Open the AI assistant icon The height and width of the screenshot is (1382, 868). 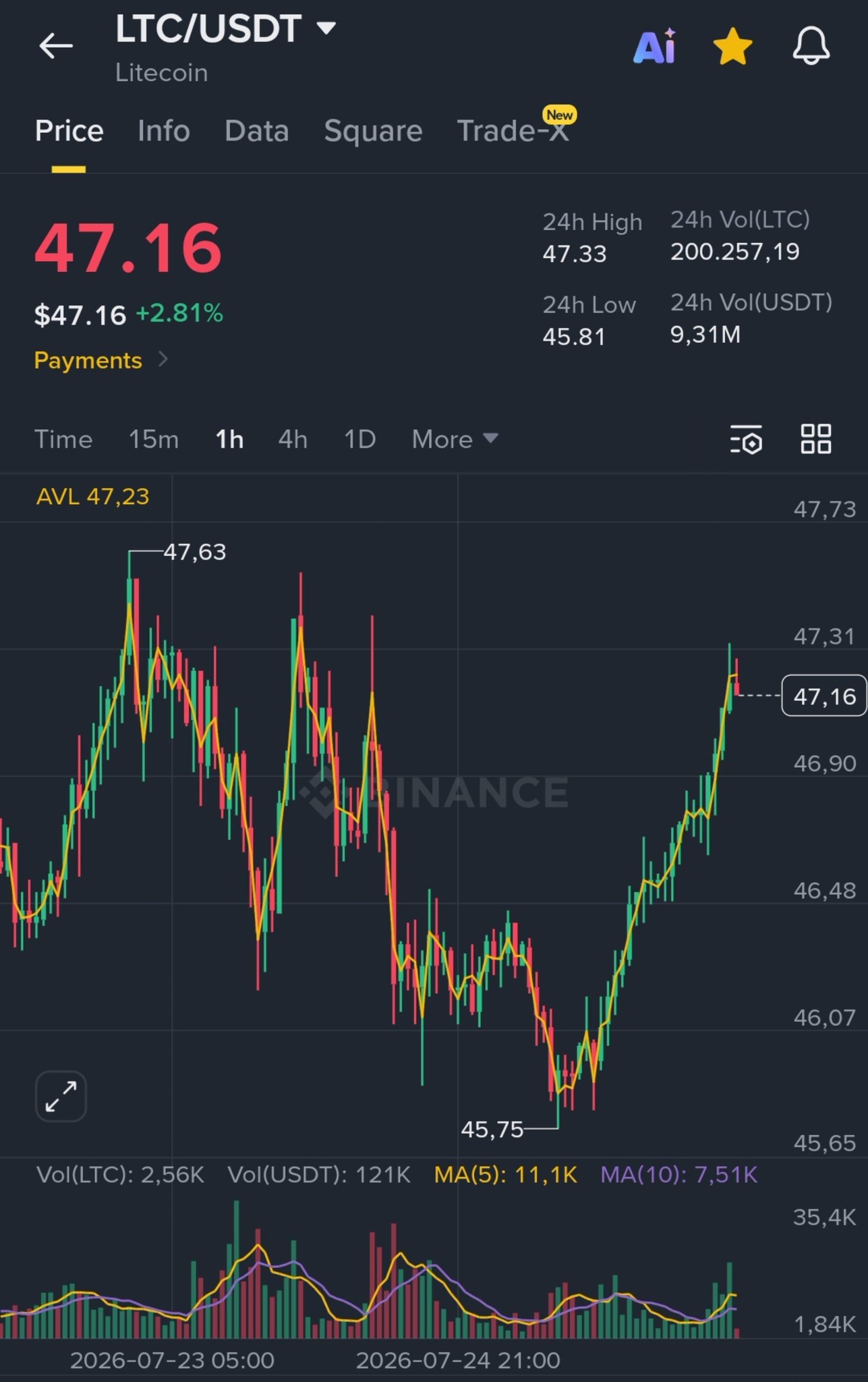(655, 46)
